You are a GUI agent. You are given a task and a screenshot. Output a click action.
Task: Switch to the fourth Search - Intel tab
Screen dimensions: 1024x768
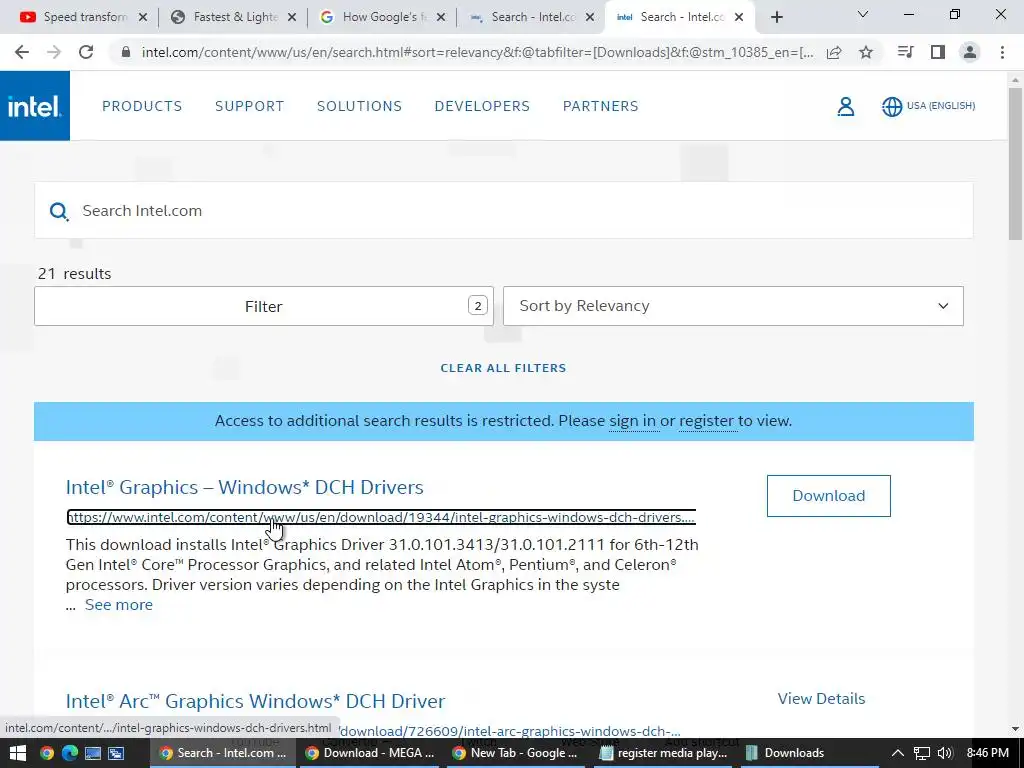pos(531,17)
